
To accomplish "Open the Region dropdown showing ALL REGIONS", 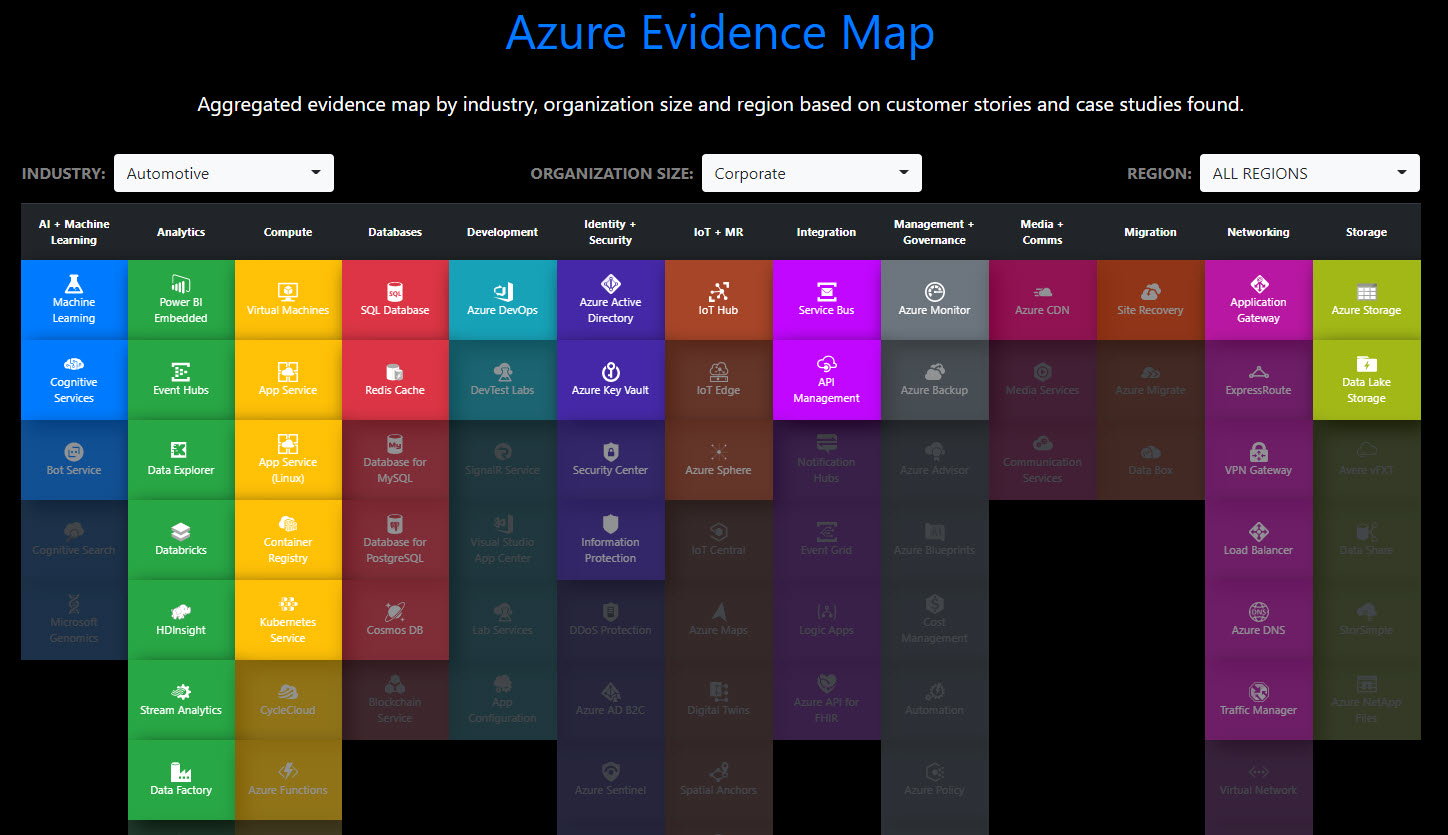I will coord(1310,173).
